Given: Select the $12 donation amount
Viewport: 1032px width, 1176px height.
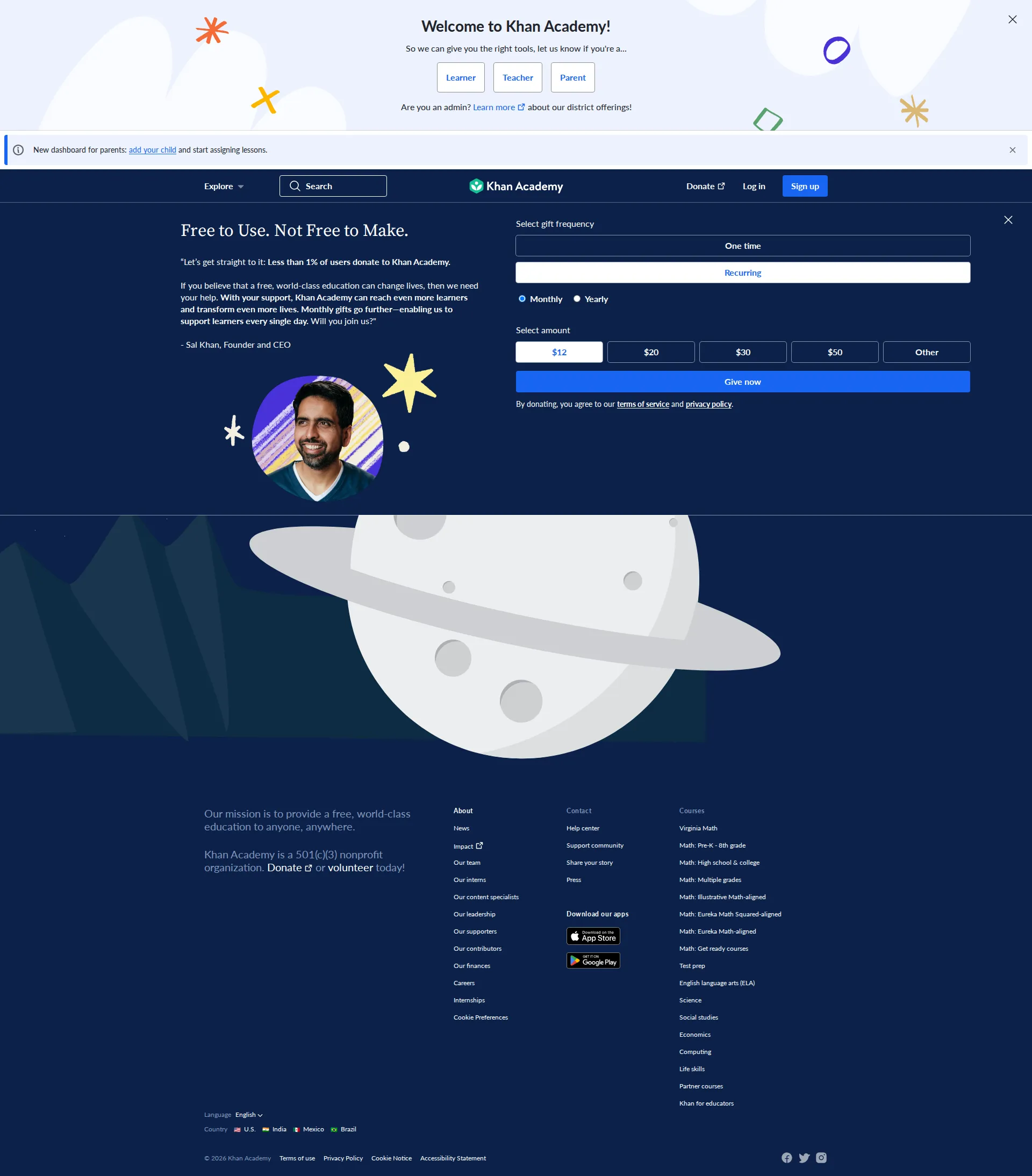Looking at the screenshot, I should tap(559, 352).
